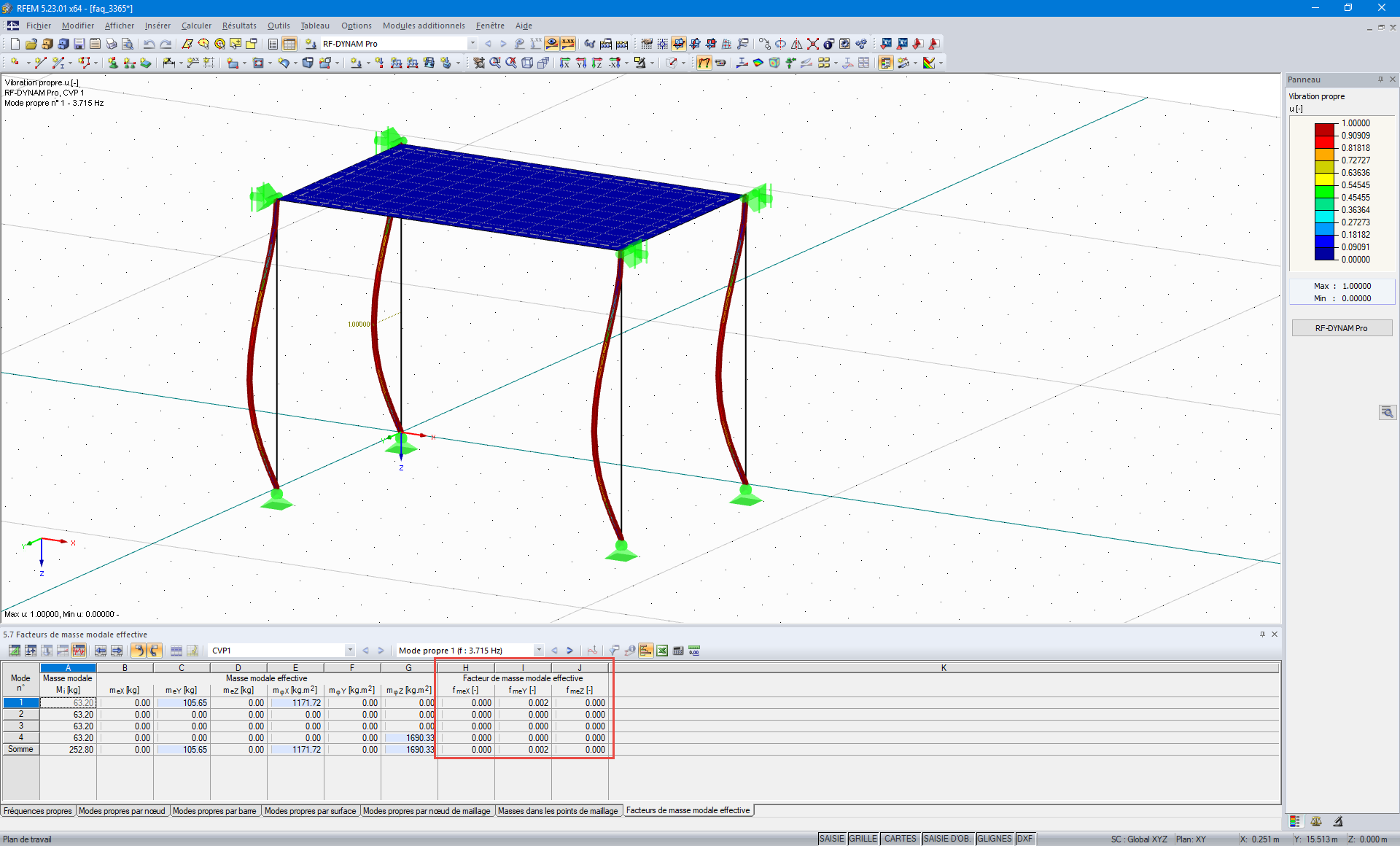The image size is (1400, 846).
Task: Click the RF-DYNAM Pro panel button
Action: tap(1341, 328)
